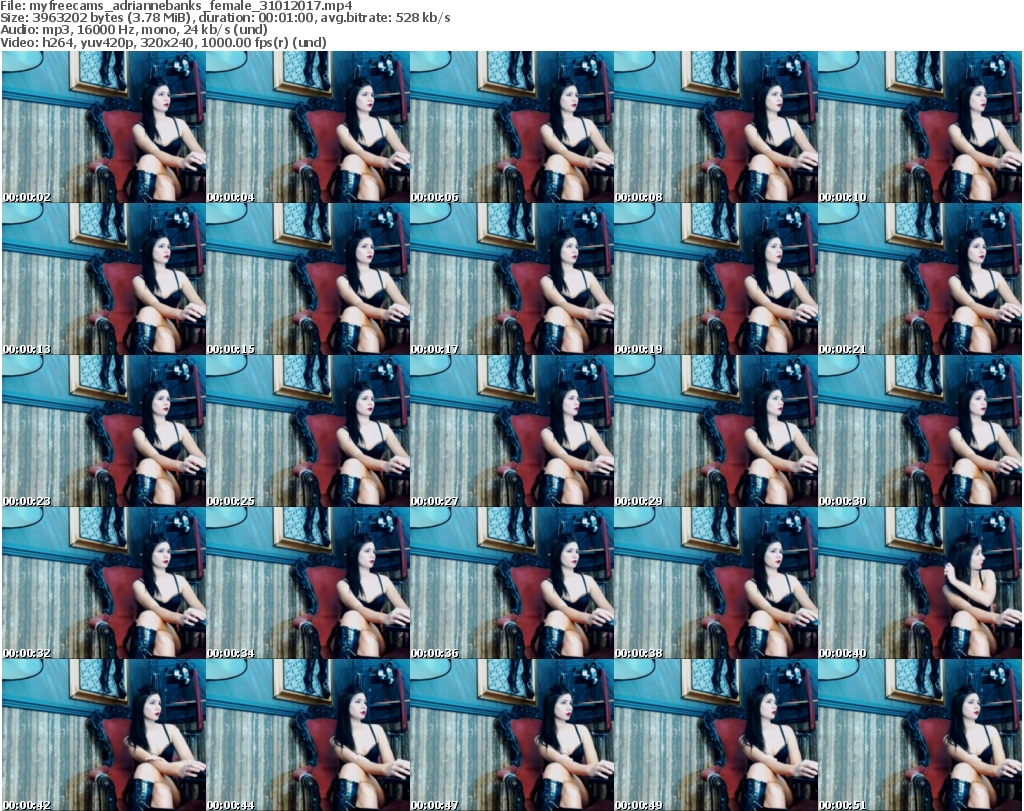Open the final frame at 00:00:51
Image resolution: width=1024 pixels, height=811 pixels.
pyautogui.click(x=919, y=735)
